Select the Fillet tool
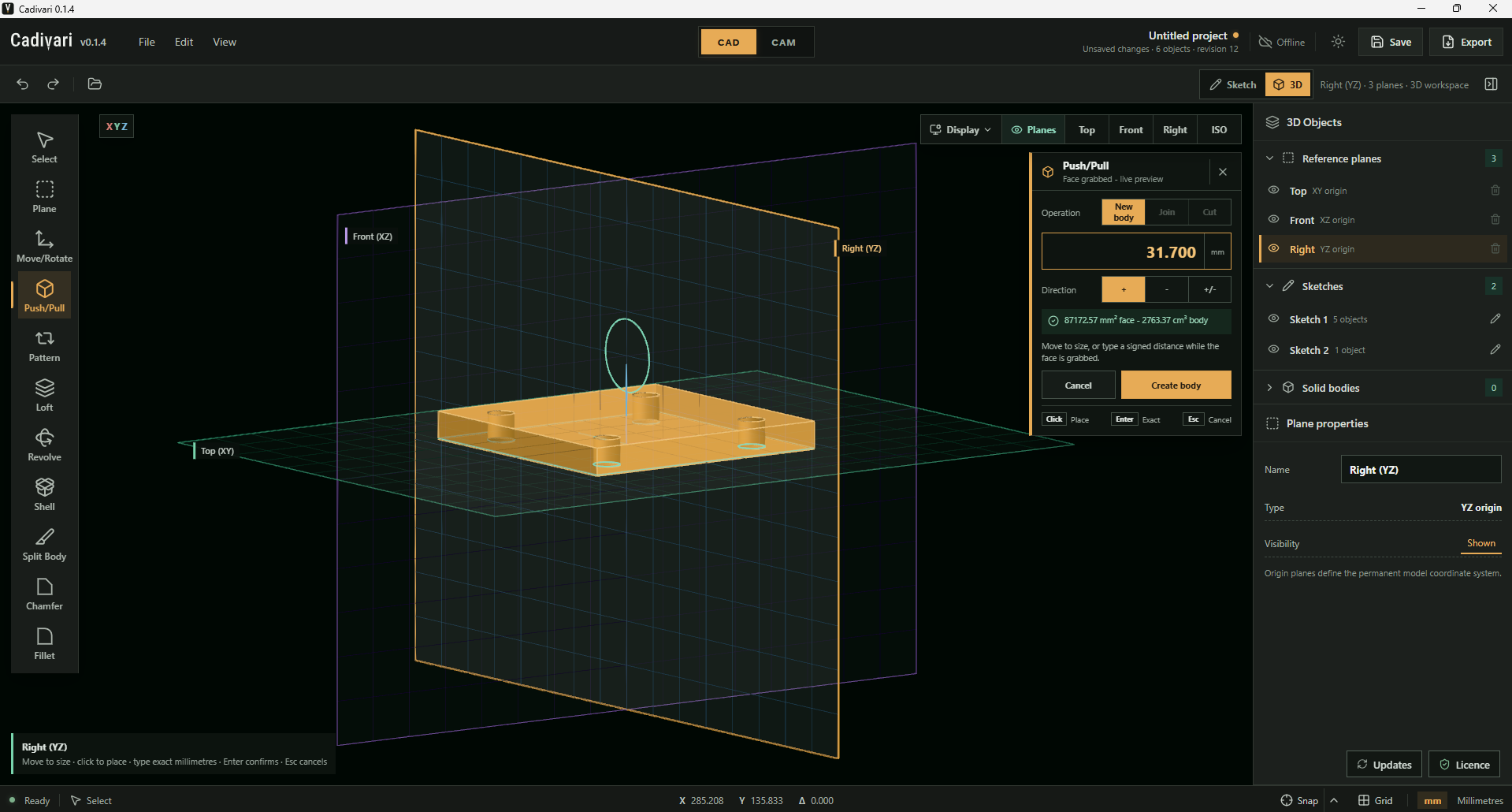This screenshot has height=812, width=1512. click(45, 644)
